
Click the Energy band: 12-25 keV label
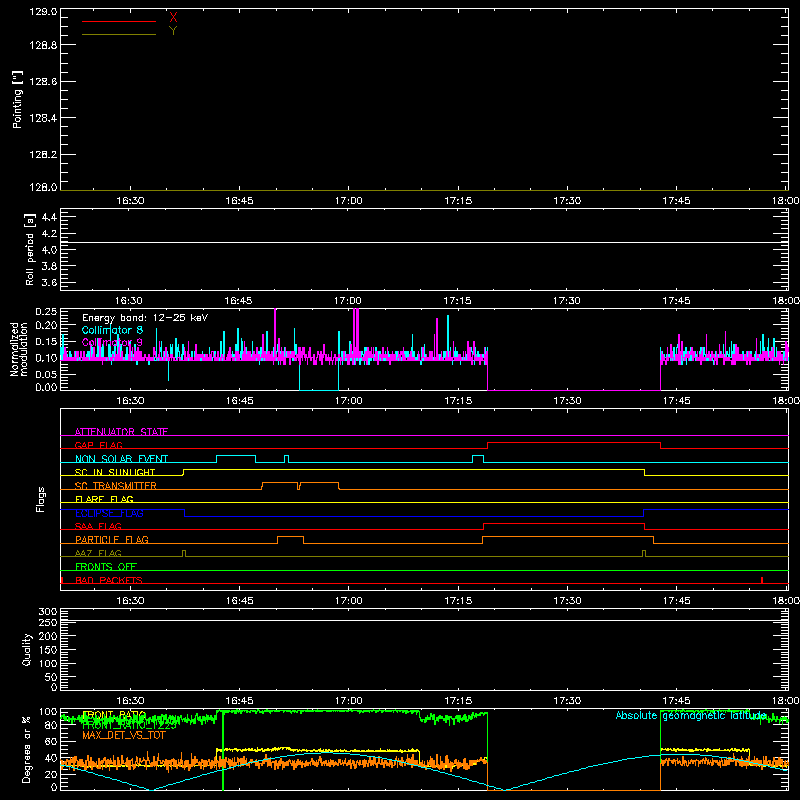(145, 318)
